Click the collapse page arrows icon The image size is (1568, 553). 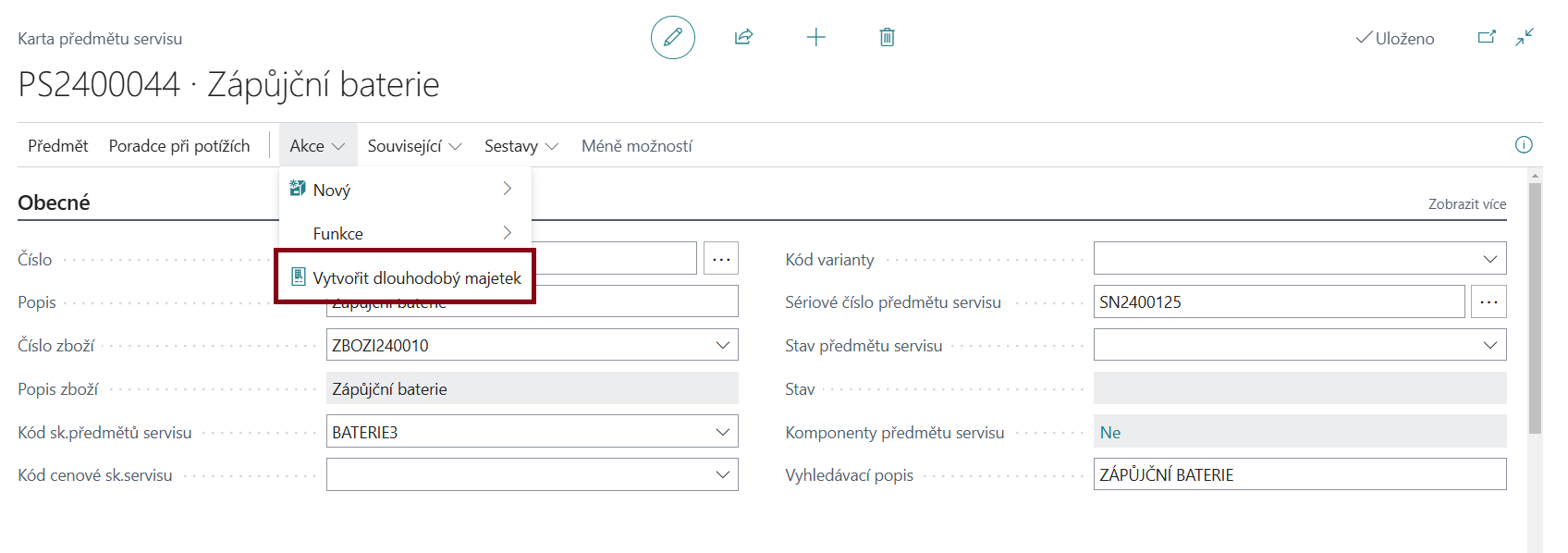coord(1525,37)
